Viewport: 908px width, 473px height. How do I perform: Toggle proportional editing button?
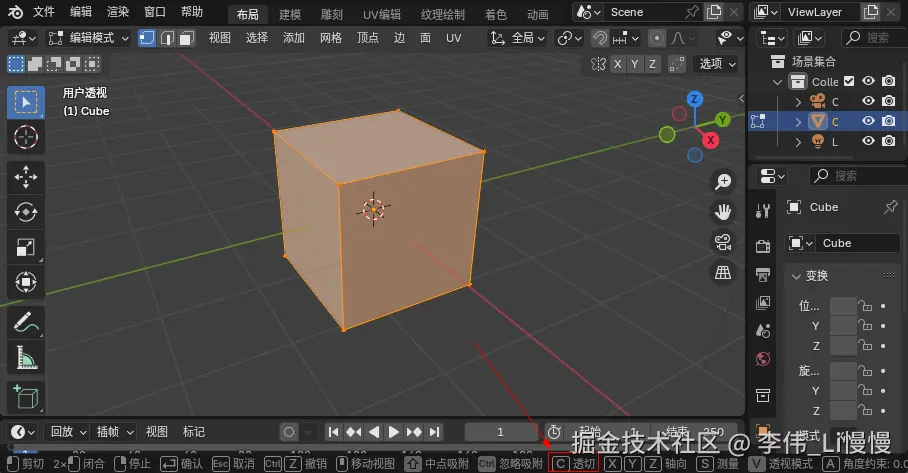[657, 38]
